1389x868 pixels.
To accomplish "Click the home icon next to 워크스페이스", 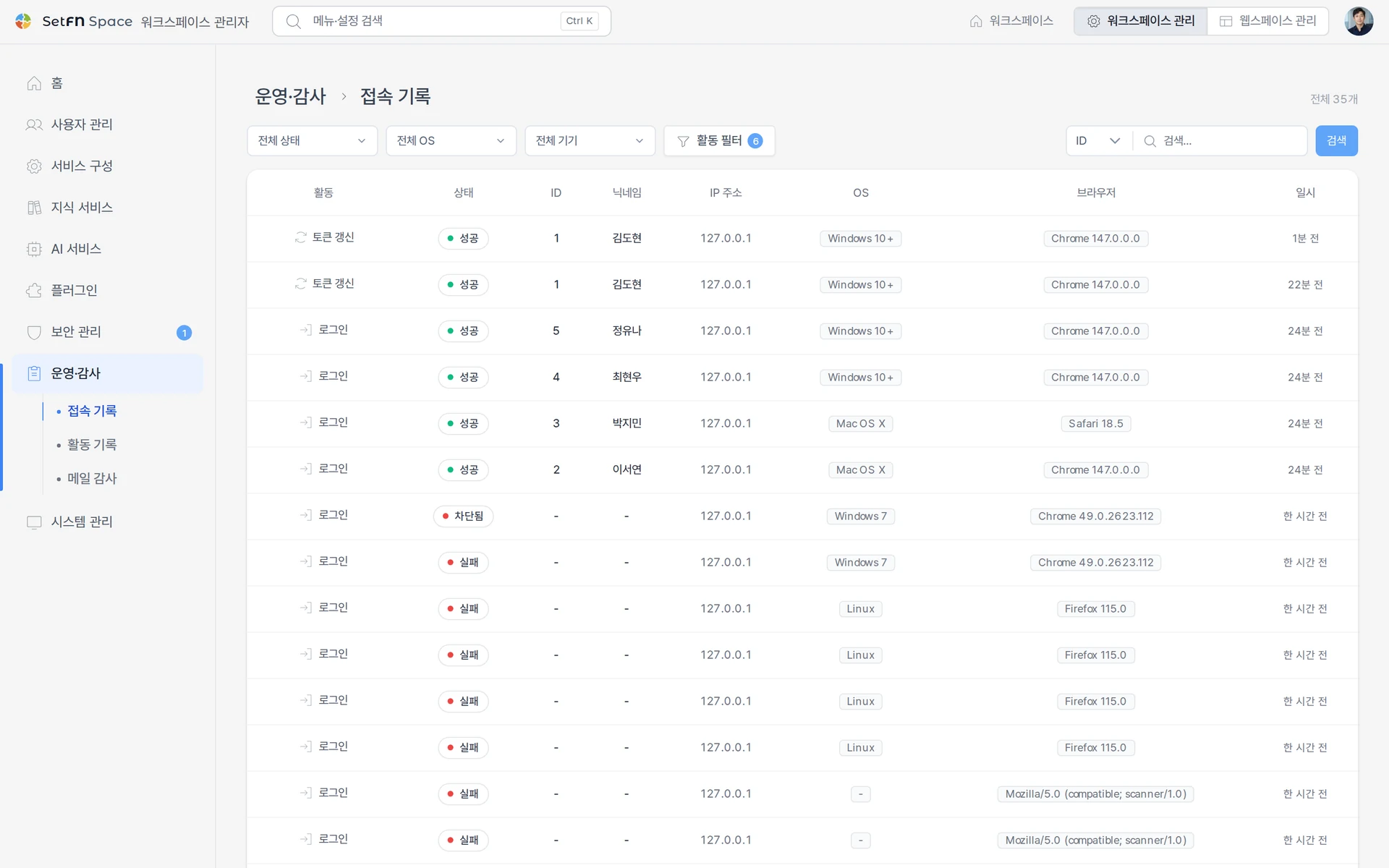I will click(976, 21).
